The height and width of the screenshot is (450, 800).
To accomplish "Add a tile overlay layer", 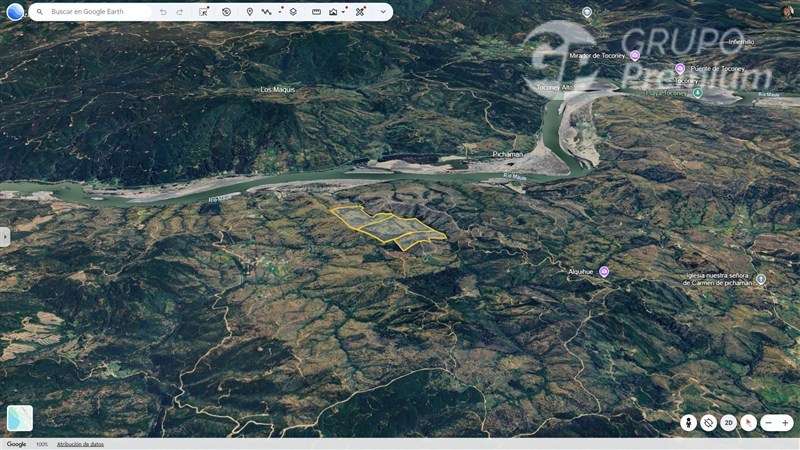I will point(293,12).
